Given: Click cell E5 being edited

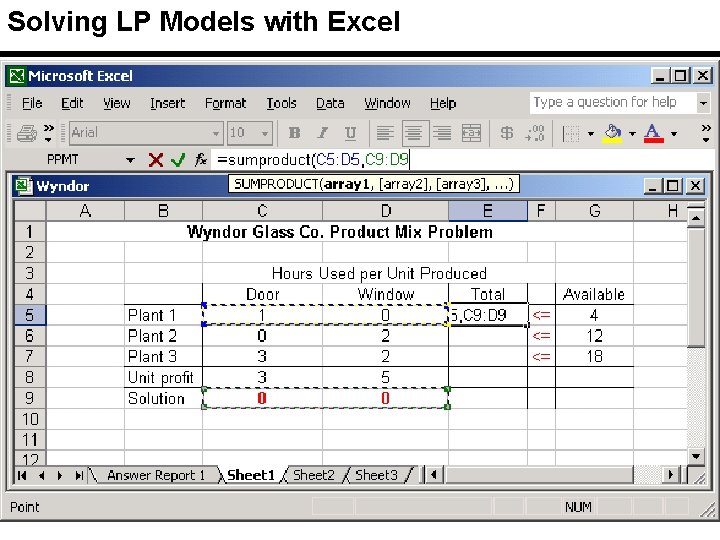Looking at the screenshot, I should pos(488,315).
